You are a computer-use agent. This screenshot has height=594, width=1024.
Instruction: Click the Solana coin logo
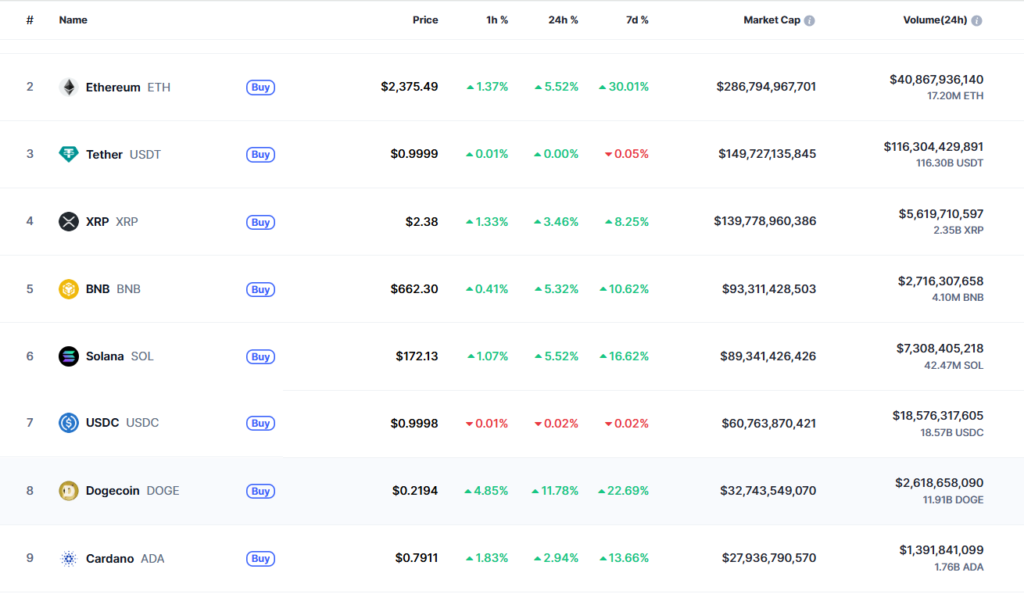pyautogui.click(x=69, y=356)
